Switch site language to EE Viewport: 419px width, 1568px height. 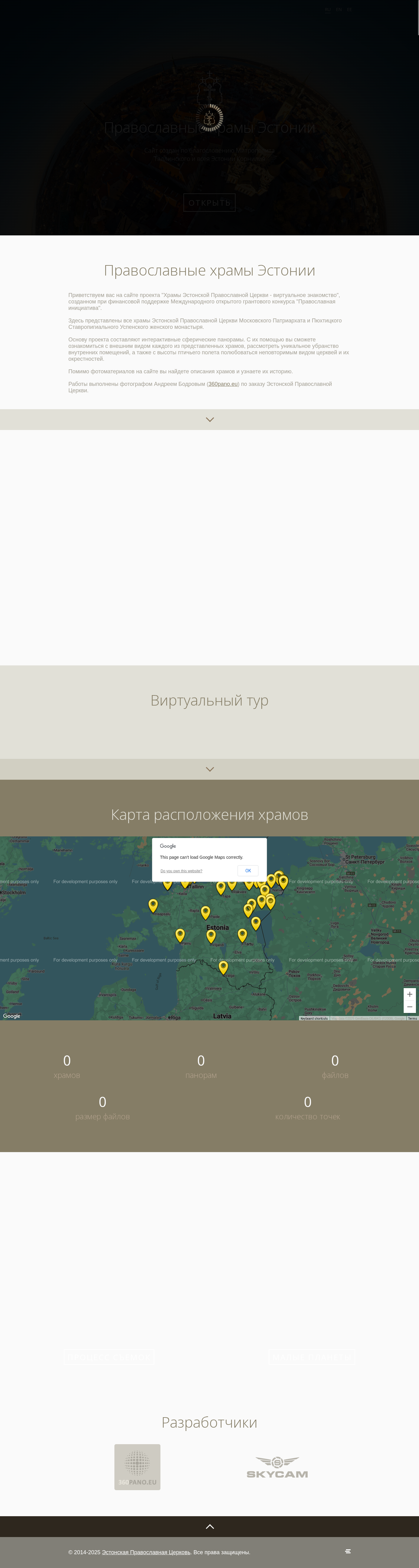pyautogui.click(x=349, y=10)
